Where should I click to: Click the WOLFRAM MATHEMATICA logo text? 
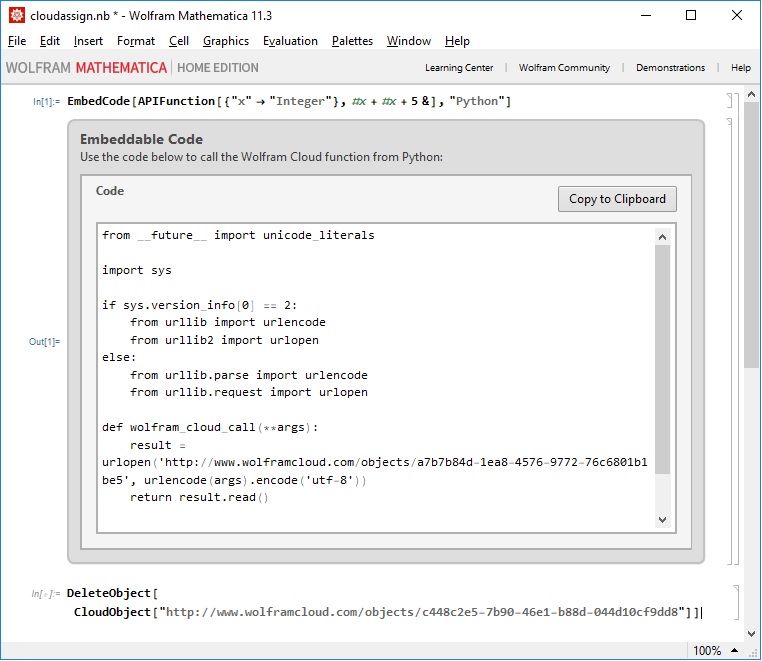click(x=86, y=68)
